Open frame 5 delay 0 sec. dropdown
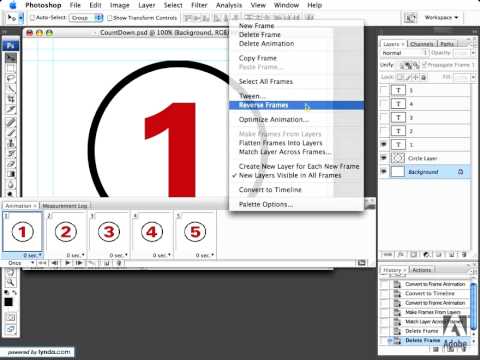The width and height of the screenshot is (480, 360). pyautogui.click(x=205, y=255)
